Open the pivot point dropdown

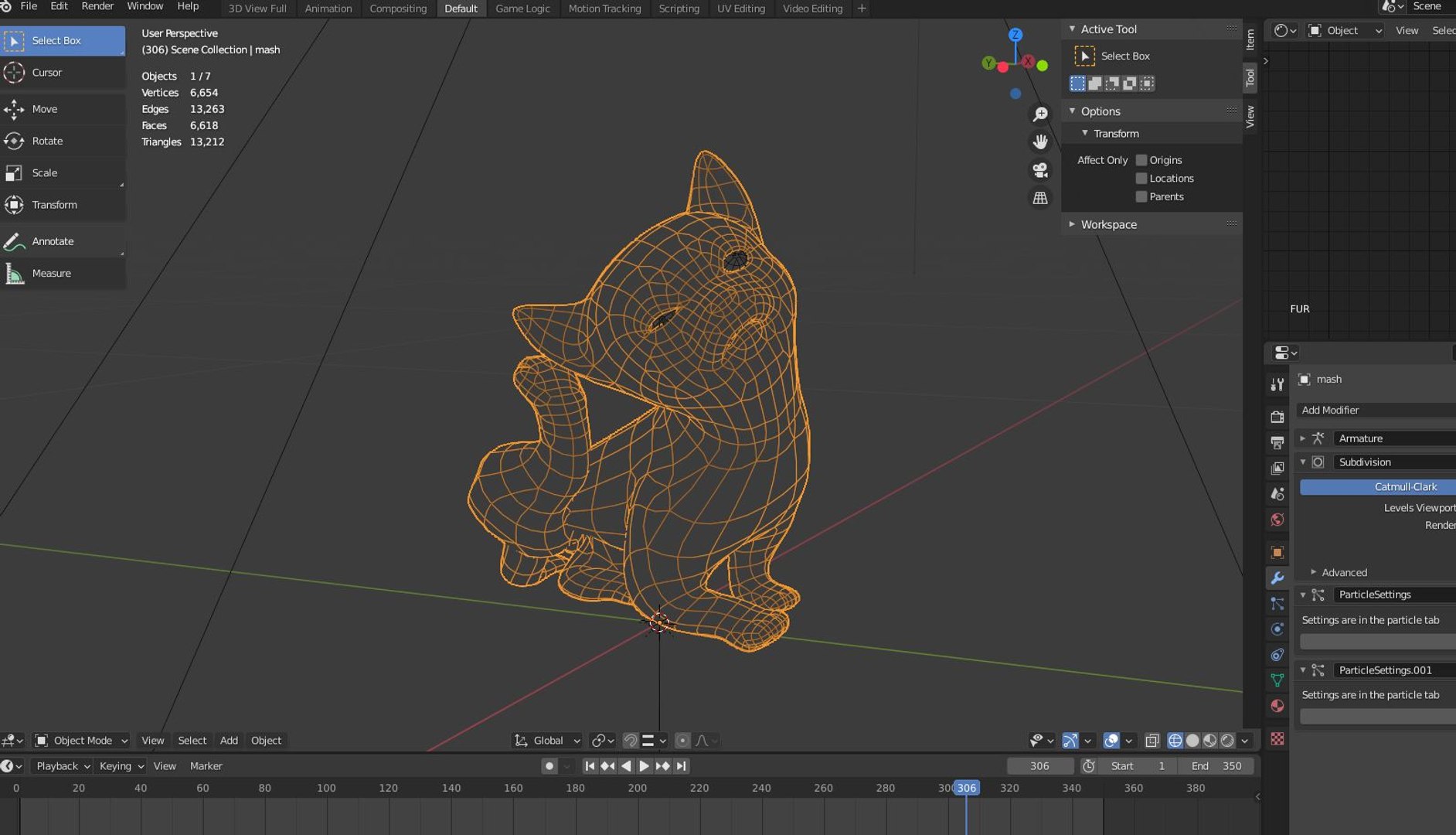click(x=603, y=741)
